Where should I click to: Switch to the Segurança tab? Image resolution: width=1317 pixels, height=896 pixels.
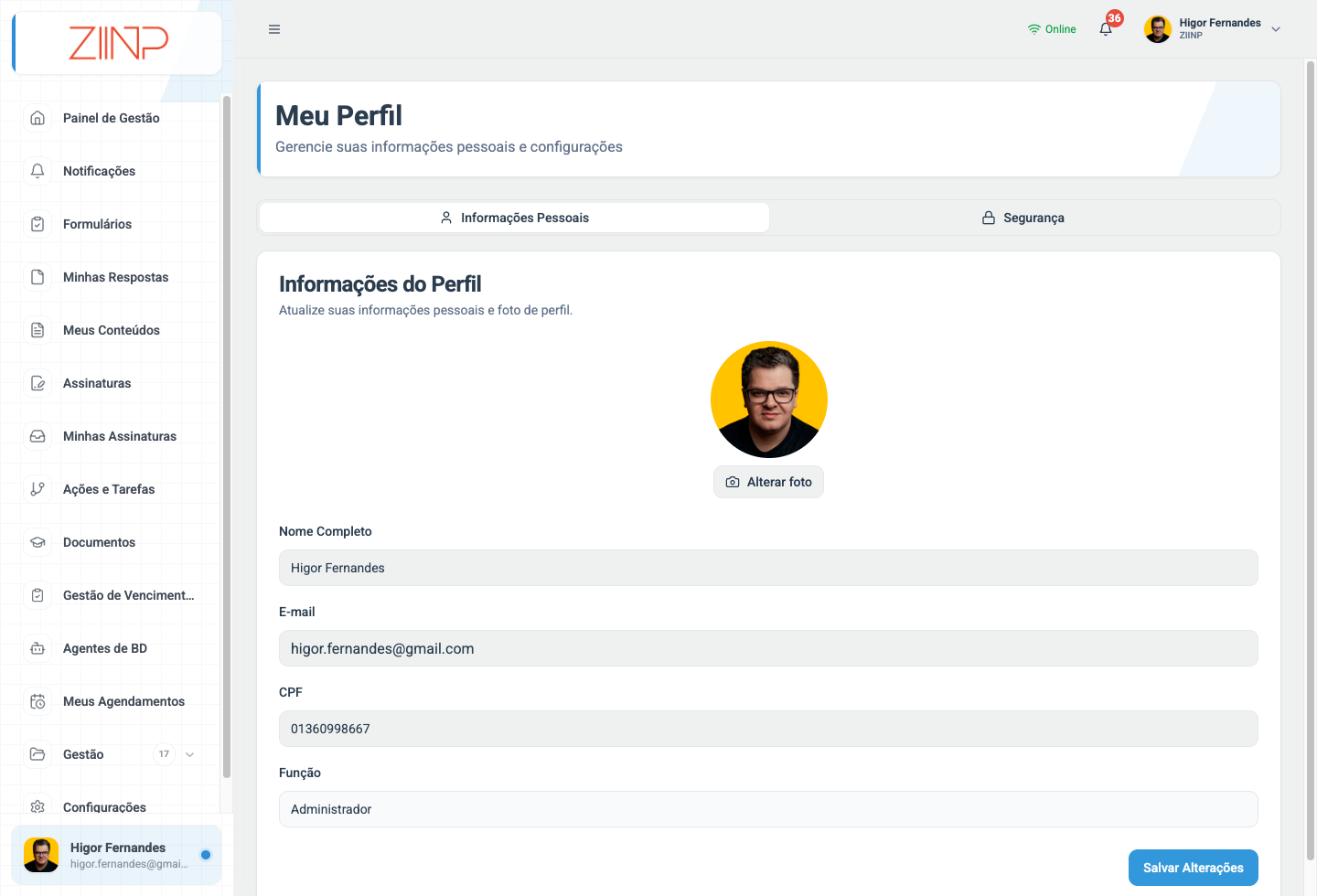1023,218
